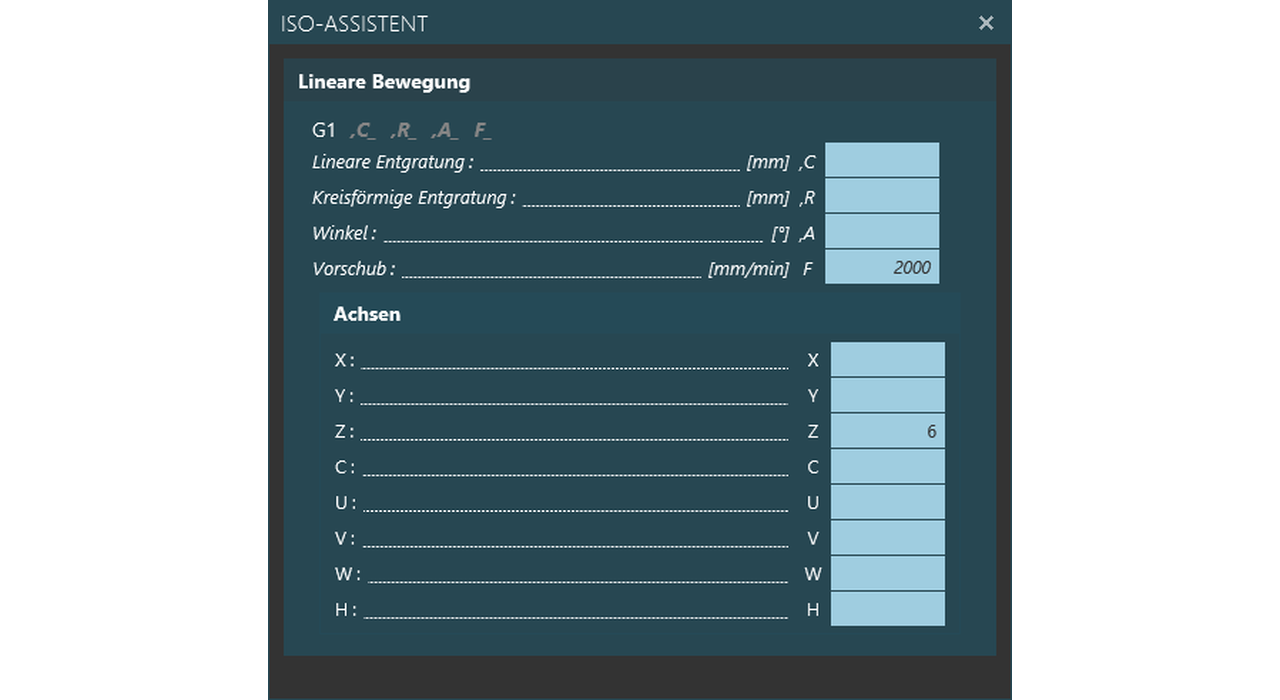Click the G1 command label
The image size is (1280, 700).
pos(324,130)
